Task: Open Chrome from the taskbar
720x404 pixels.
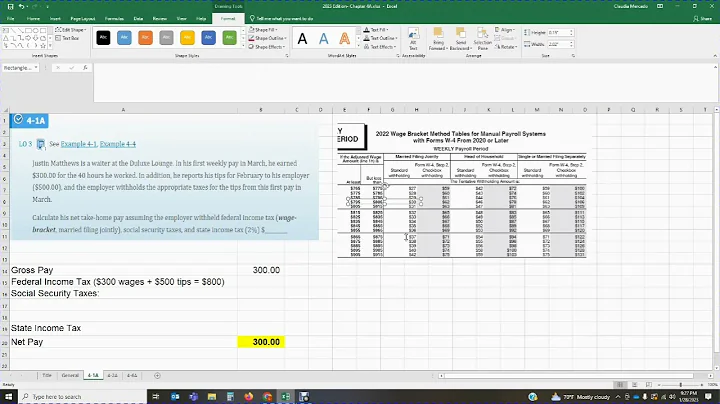Action: pos(267,397)
